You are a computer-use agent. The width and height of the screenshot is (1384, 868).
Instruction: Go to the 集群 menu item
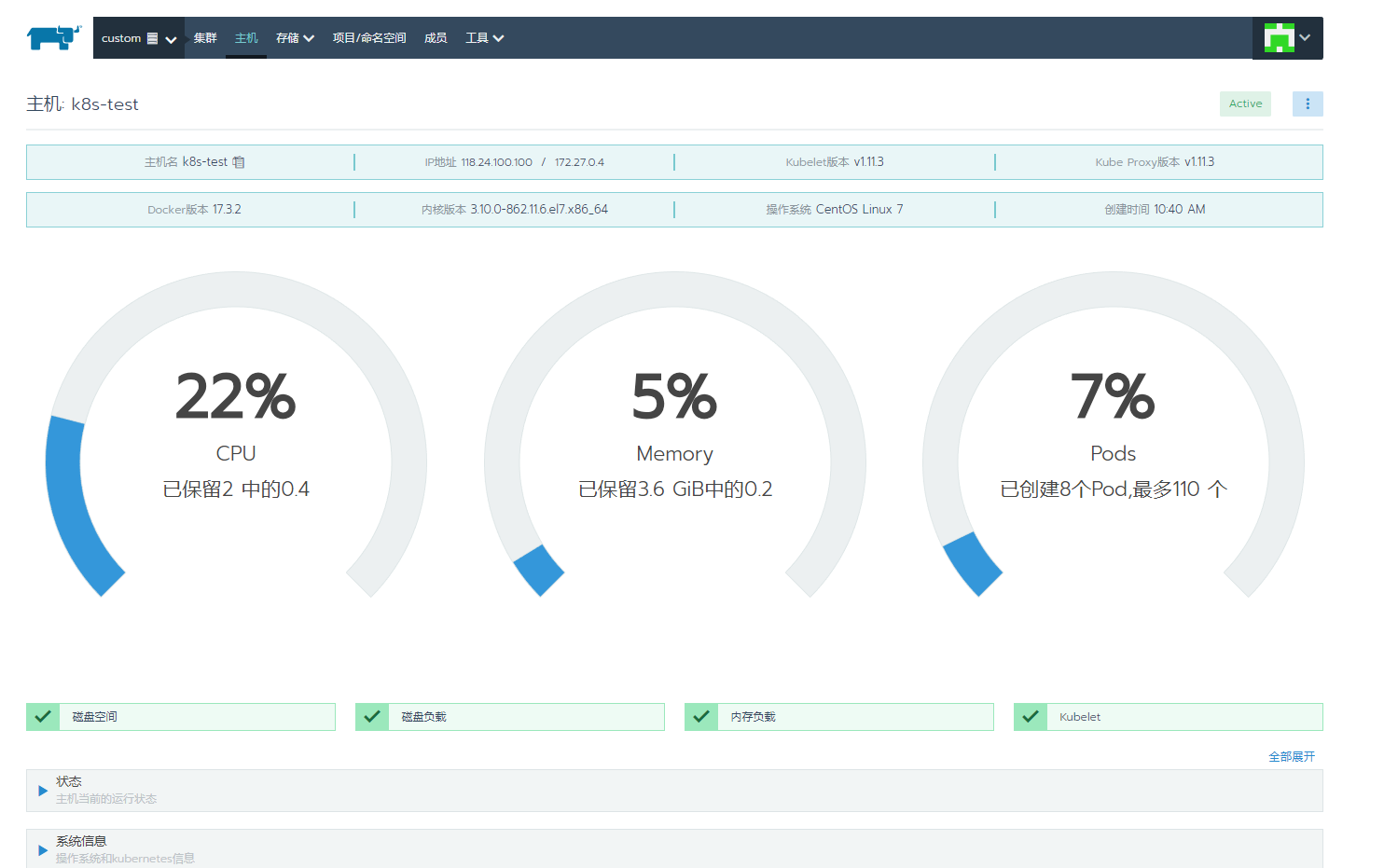coord(205,38)
